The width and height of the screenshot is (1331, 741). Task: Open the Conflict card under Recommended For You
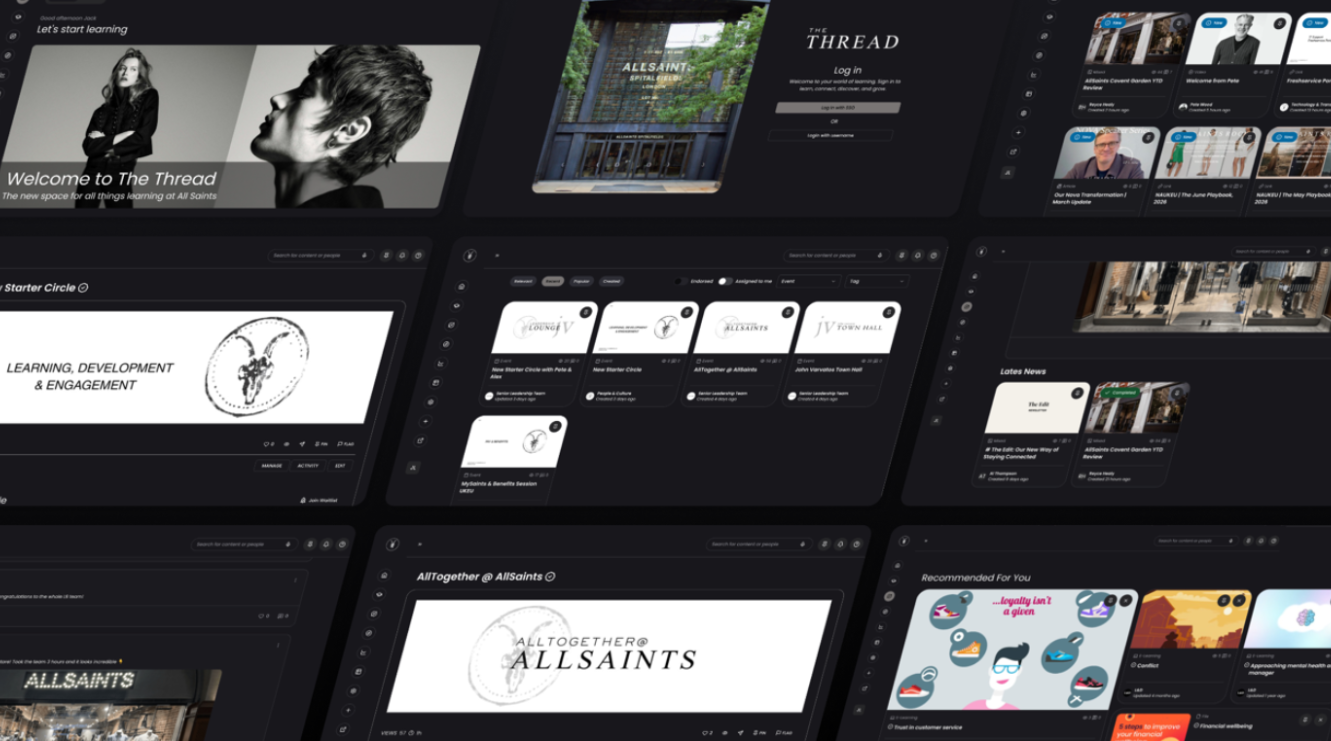coord(1183,647)
